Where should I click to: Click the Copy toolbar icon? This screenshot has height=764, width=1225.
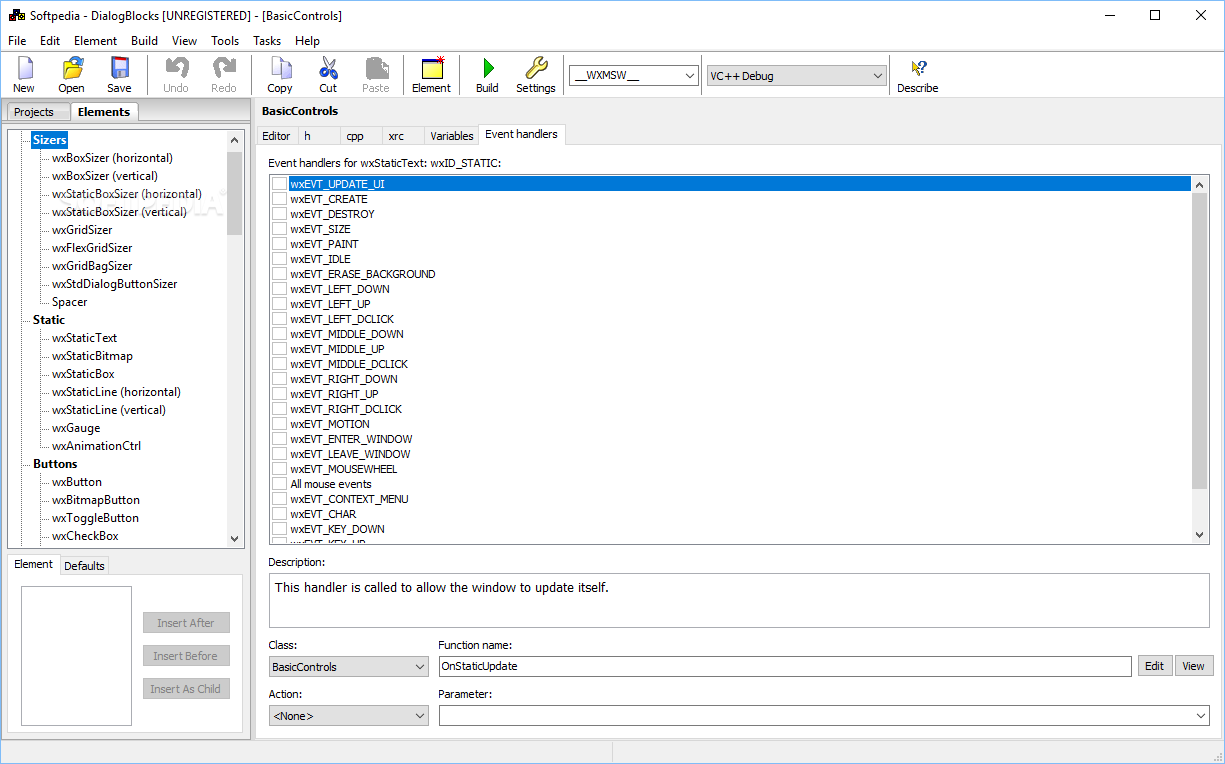(x=281, y=68)
